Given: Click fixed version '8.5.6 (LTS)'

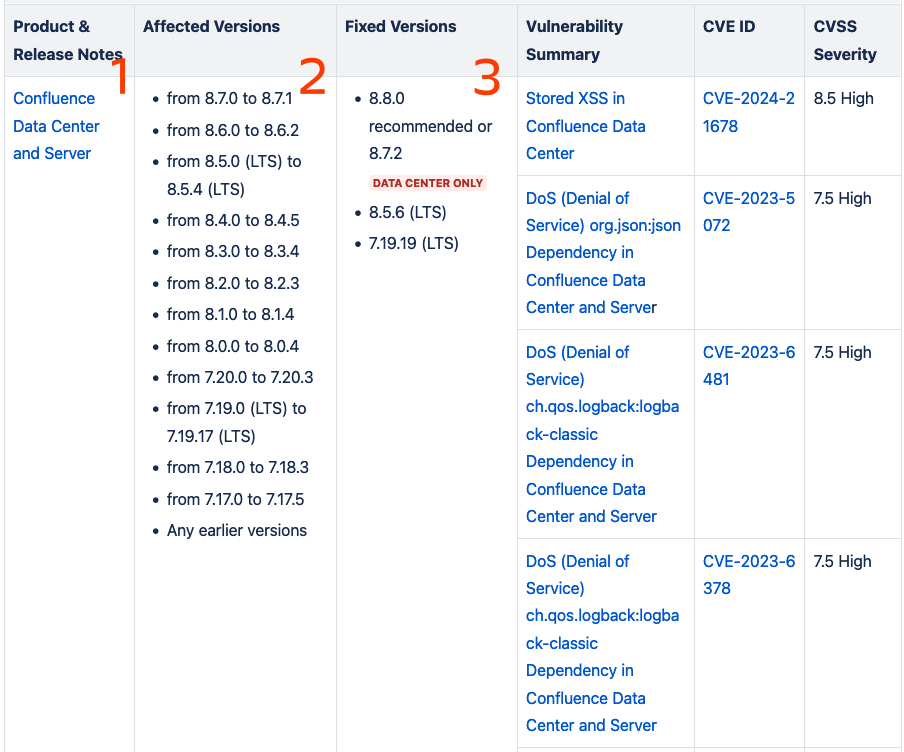Looking at the screenshot, I should pyautogui.click(x=408, y=212).
